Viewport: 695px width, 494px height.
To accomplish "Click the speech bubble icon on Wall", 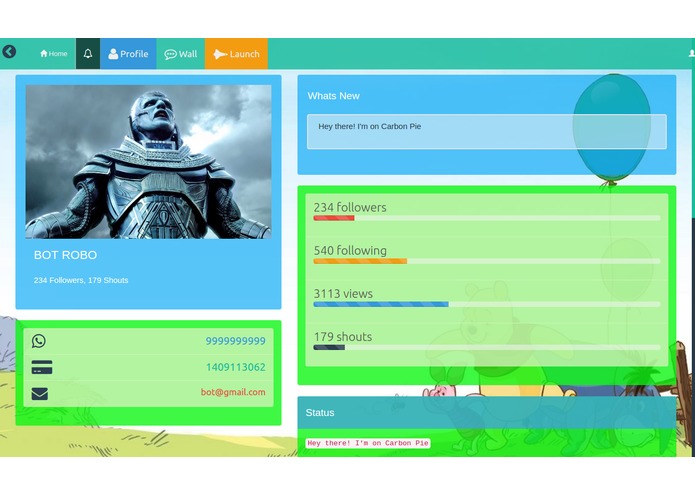I will pos(170,54).
